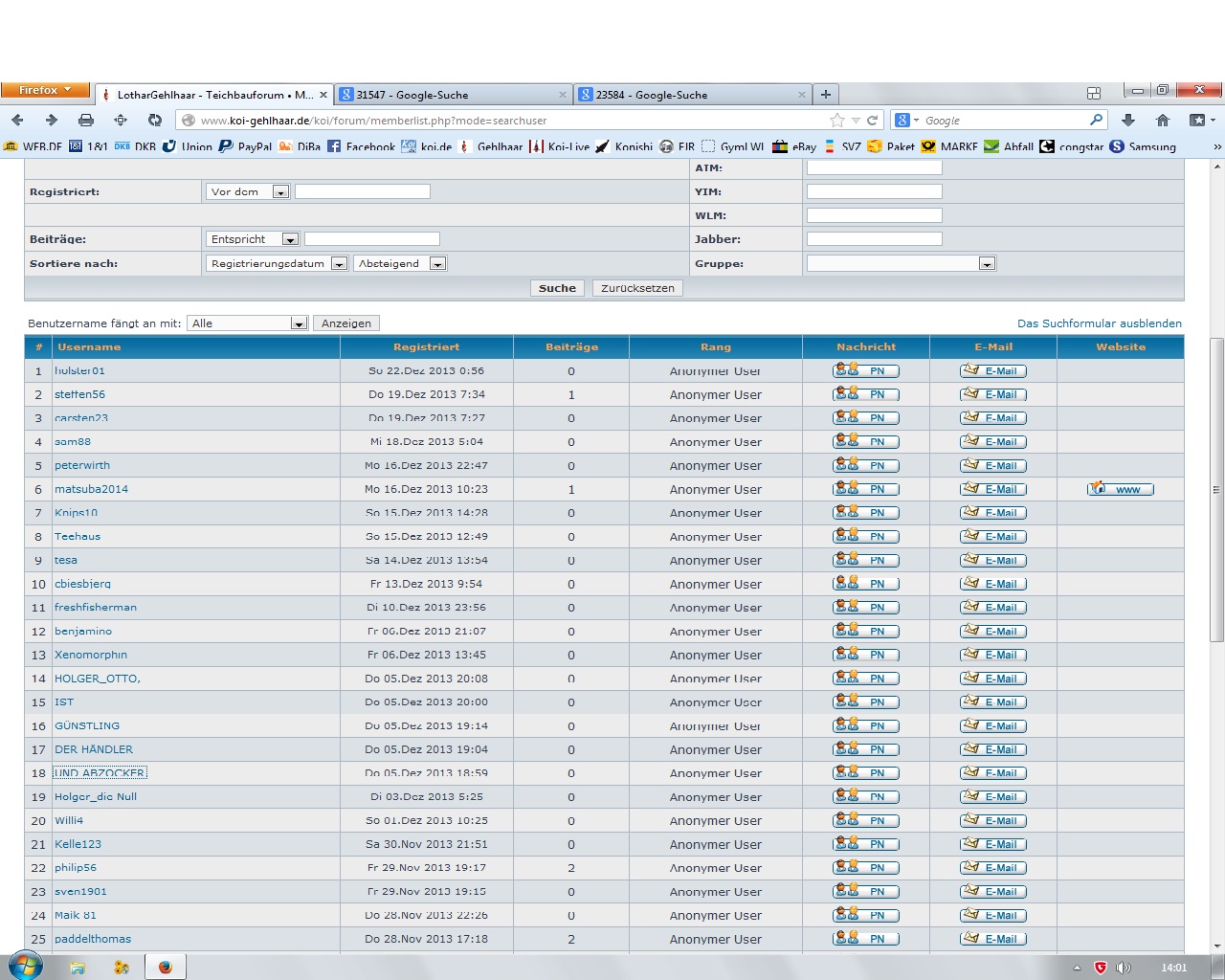The width and height of the screenshot is (1225, 980).
Task: Open the downloads arrow icon
Action: coord(1128,120)
